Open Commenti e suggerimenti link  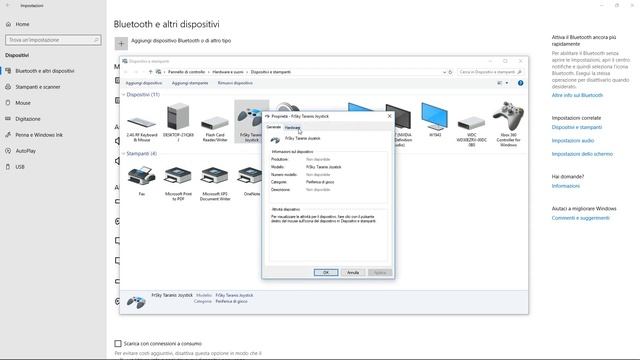click(x=580, y=218)
